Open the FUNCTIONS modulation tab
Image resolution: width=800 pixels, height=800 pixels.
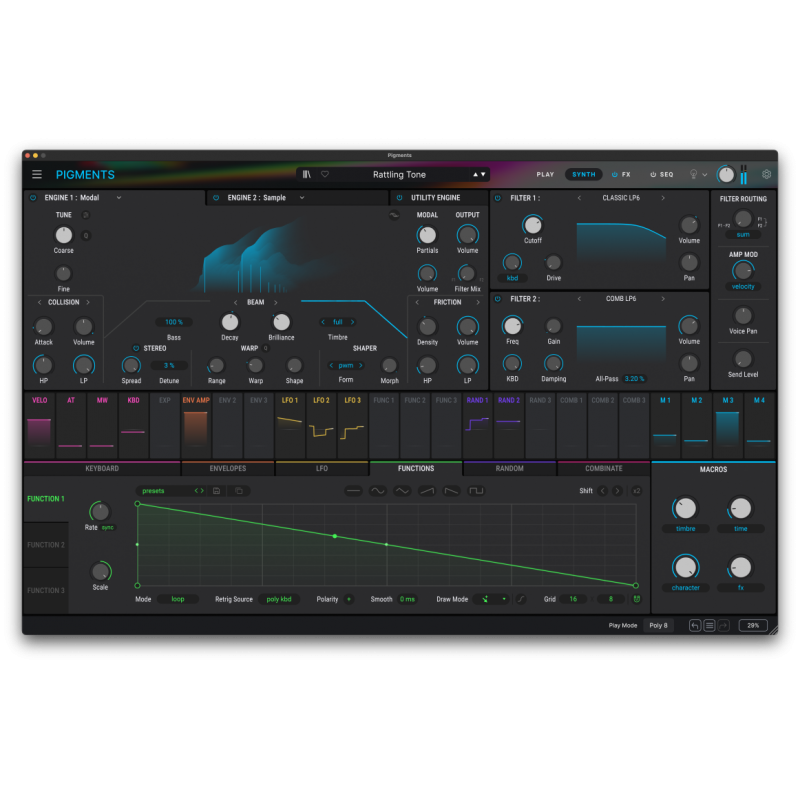coord(416,467)
